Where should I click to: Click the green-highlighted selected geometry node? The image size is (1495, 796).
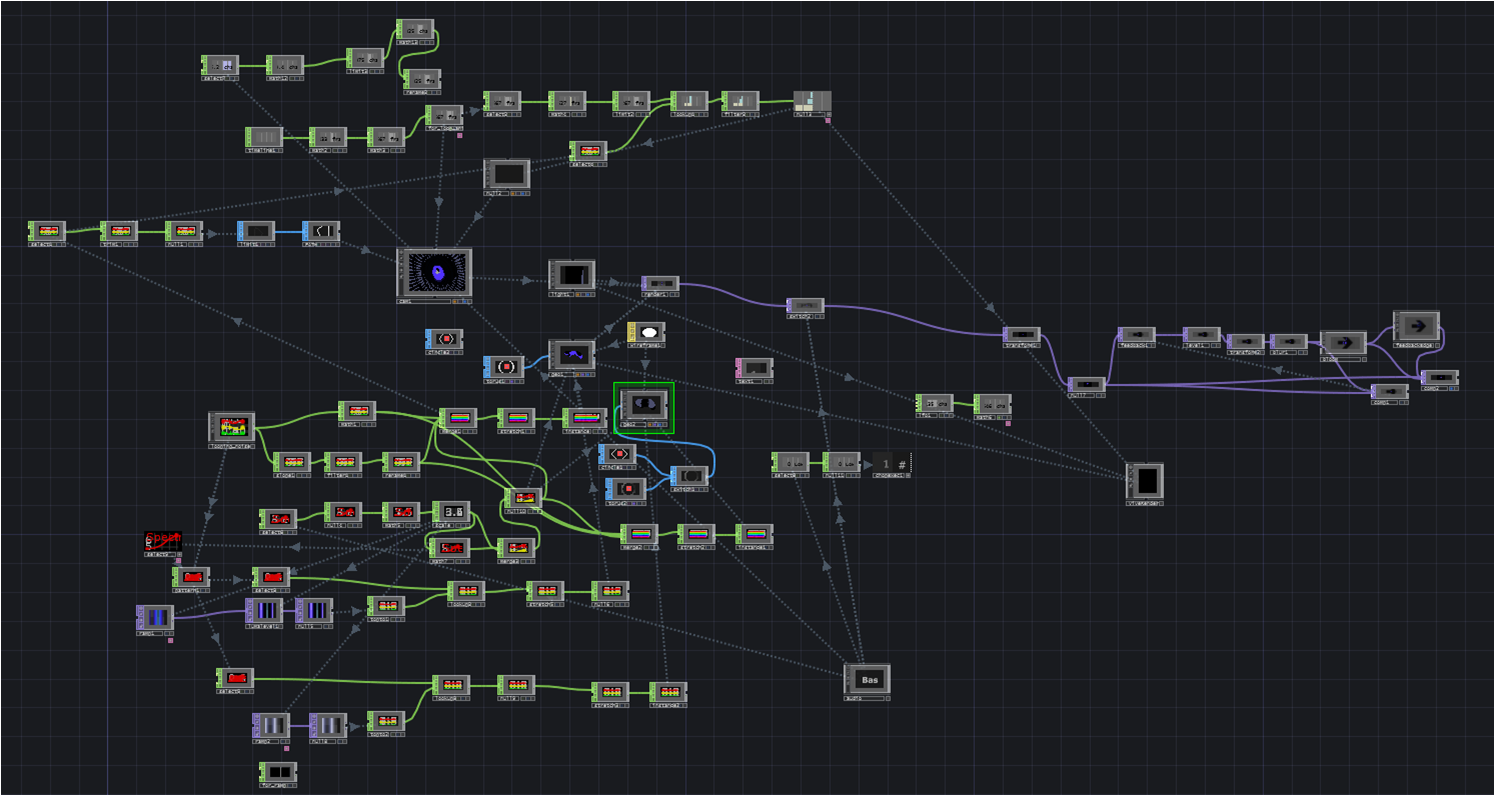645,405
